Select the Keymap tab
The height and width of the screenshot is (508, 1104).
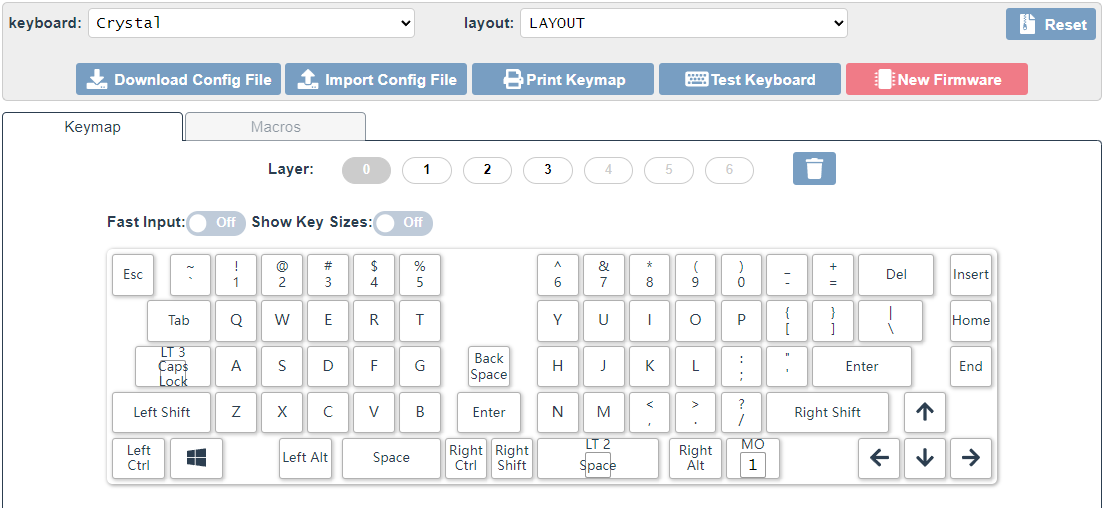click(x=93, y=127)
